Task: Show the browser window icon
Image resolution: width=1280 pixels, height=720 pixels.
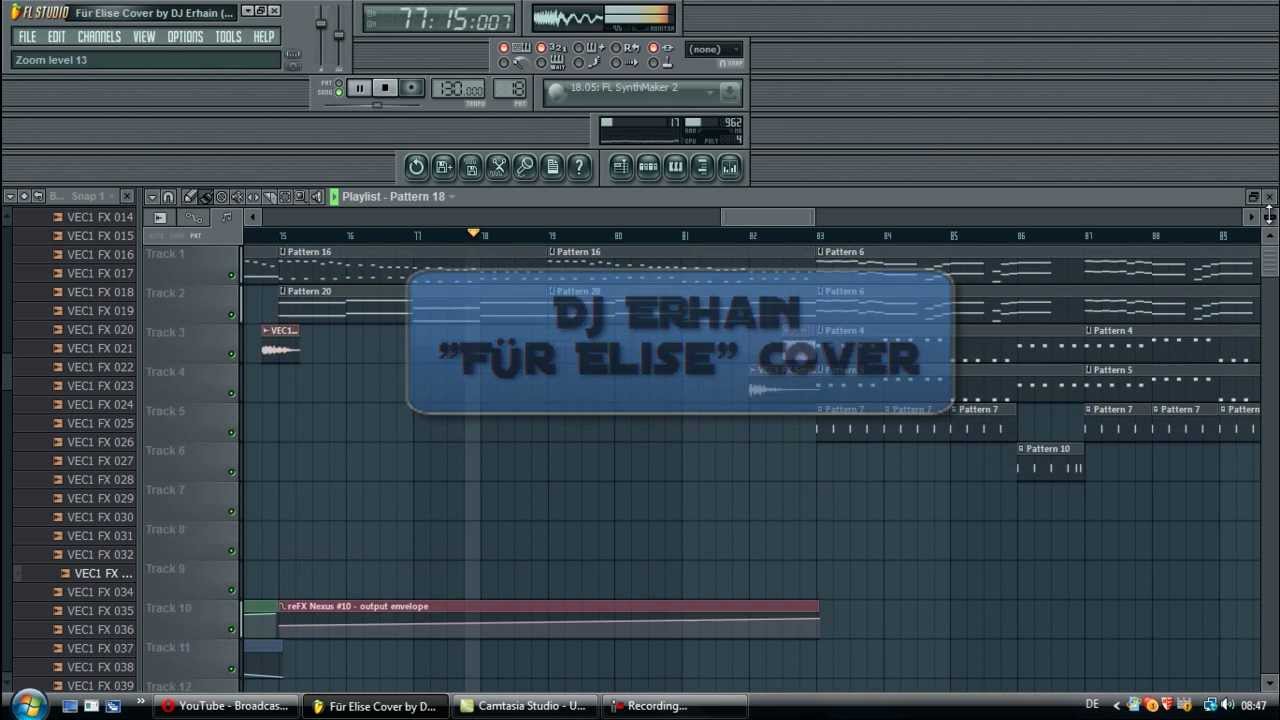Action: (702, 167)
